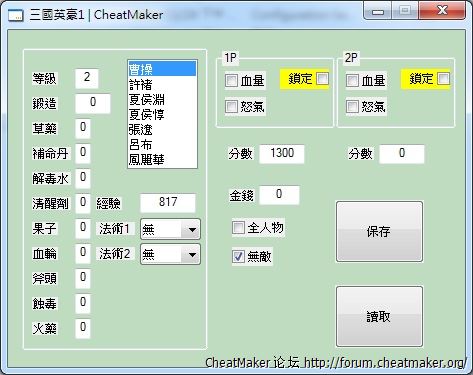
Task: Tick the 2P 鎖定 lock checkbox
Action: (443, 79)
